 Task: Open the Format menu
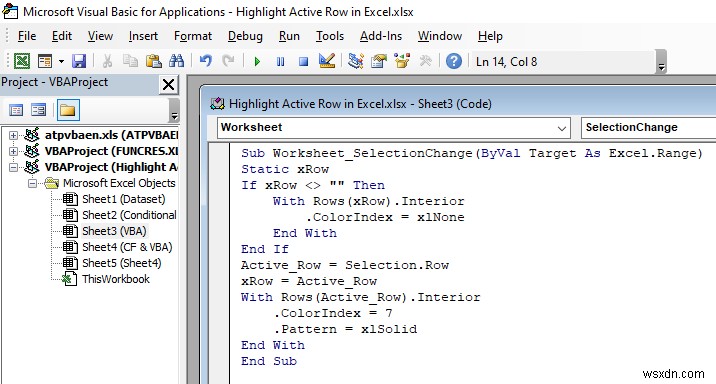pyautogui.click(x=193, y=36)
